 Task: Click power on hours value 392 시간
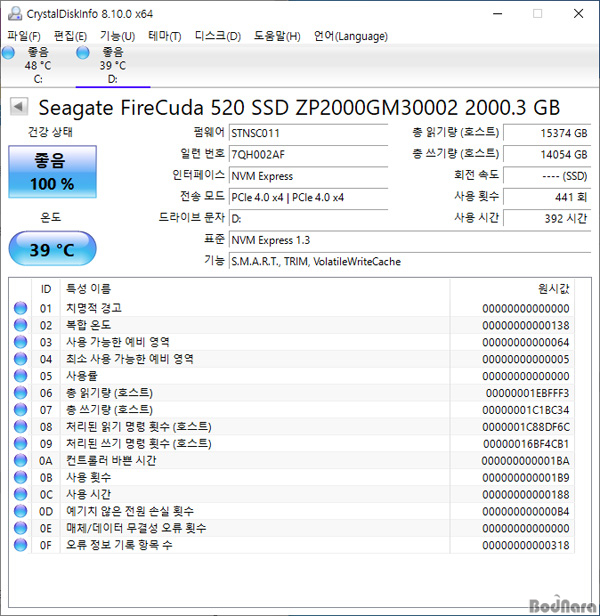547,218
